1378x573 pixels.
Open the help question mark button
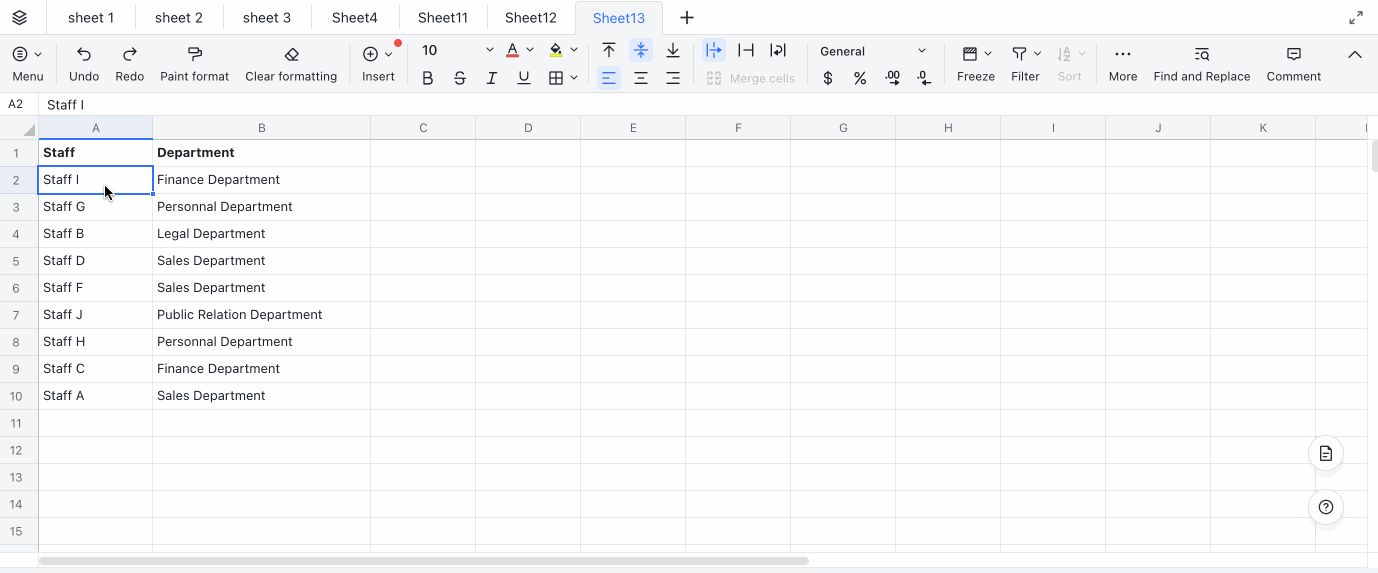click(1326, 507)
